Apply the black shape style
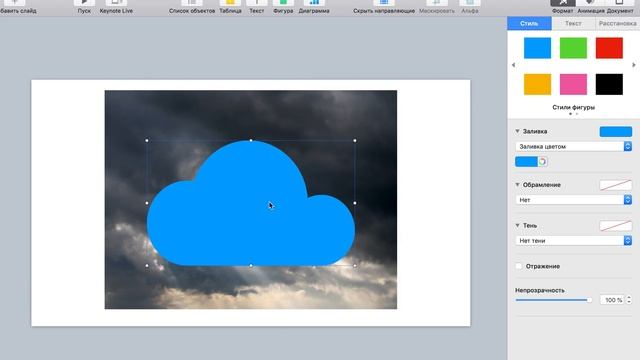 point(609,84)
